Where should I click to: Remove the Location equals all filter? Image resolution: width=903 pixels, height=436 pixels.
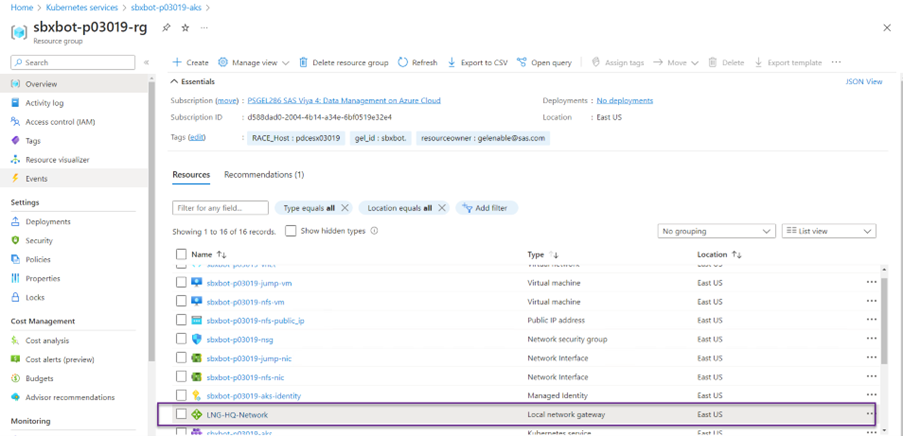(x=442, y=208)
